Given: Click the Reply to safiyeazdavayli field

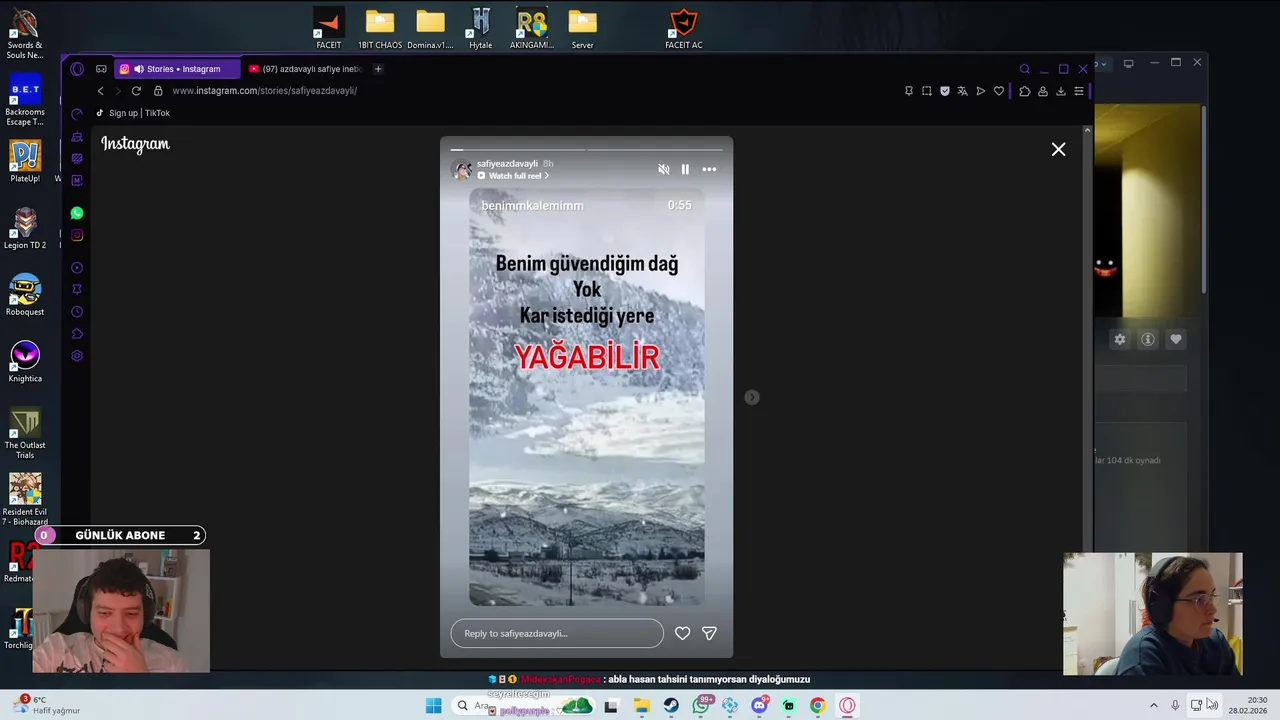Looking at the screenshot, I should (557, 633).
